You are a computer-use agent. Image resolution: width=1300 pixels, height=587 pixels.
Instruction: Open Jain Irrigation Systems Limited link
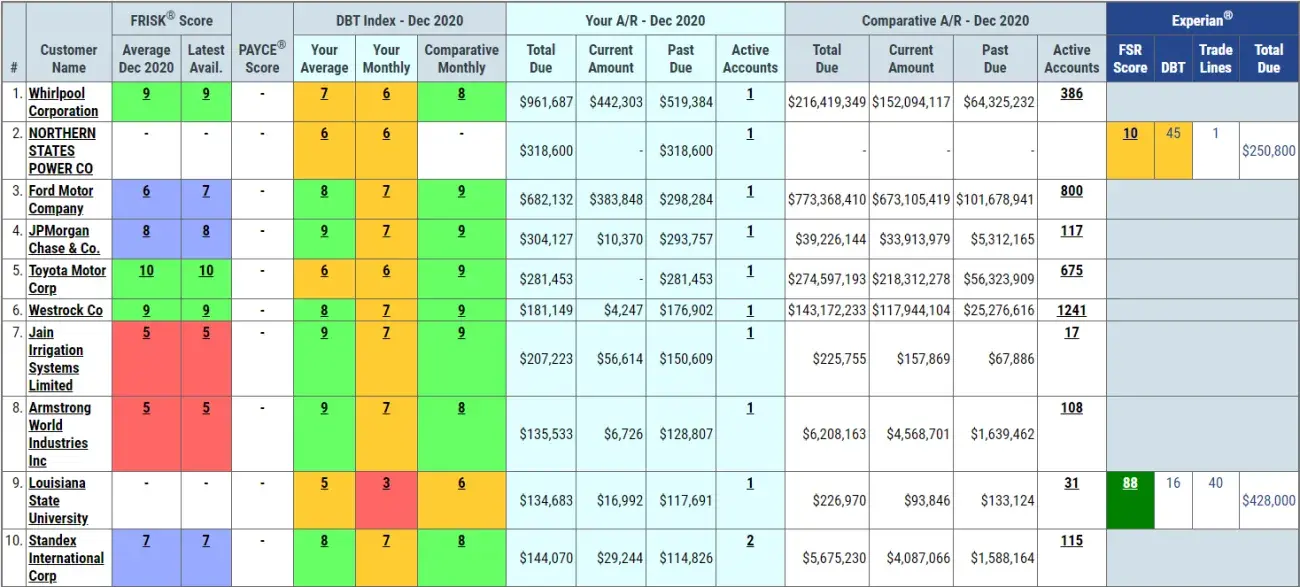[x=56, y=359]
